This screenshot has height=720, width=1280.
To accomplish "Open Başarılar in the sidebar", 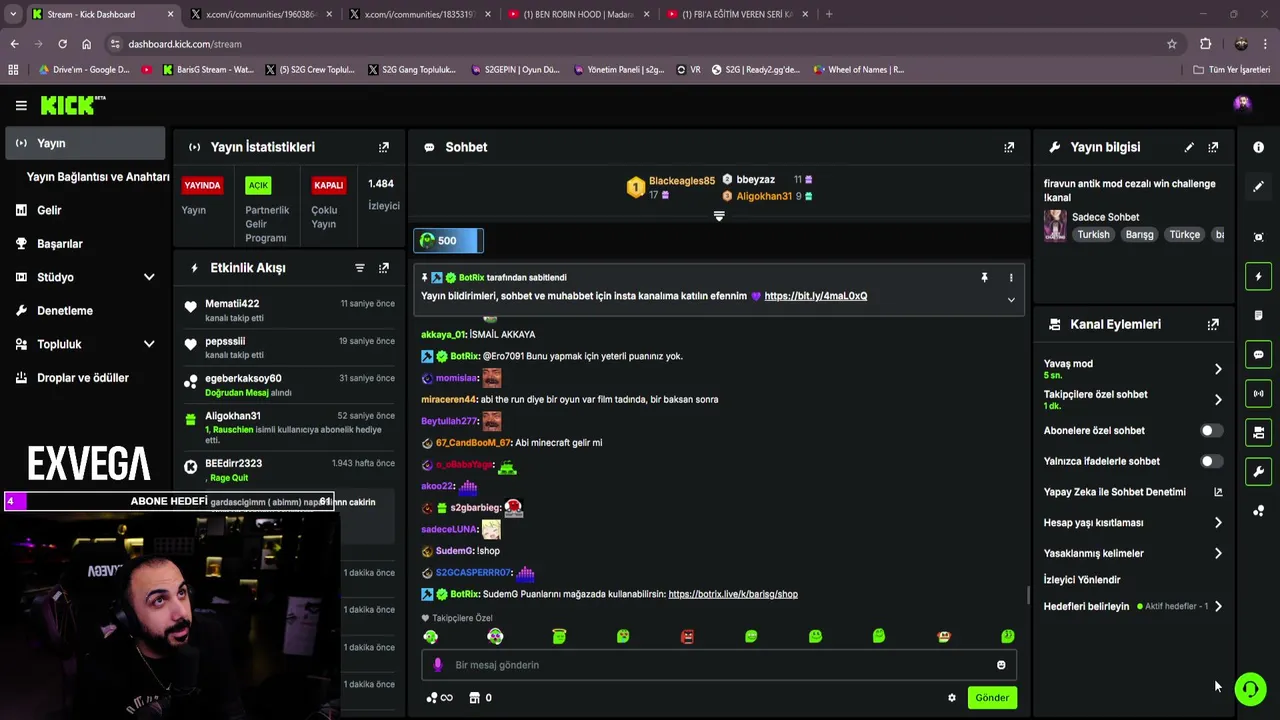I will (x=60, y=244).
